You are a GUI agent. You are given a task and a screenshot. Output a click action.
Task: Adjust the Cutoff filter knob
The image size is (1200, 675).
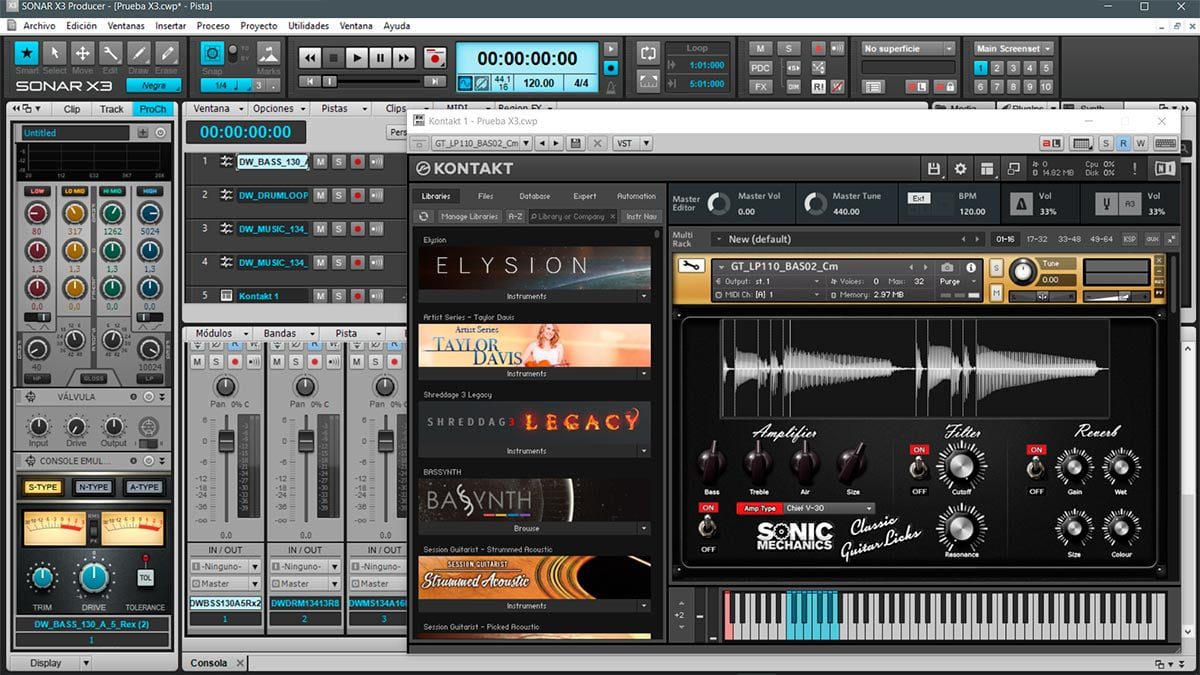pos(961,465)
